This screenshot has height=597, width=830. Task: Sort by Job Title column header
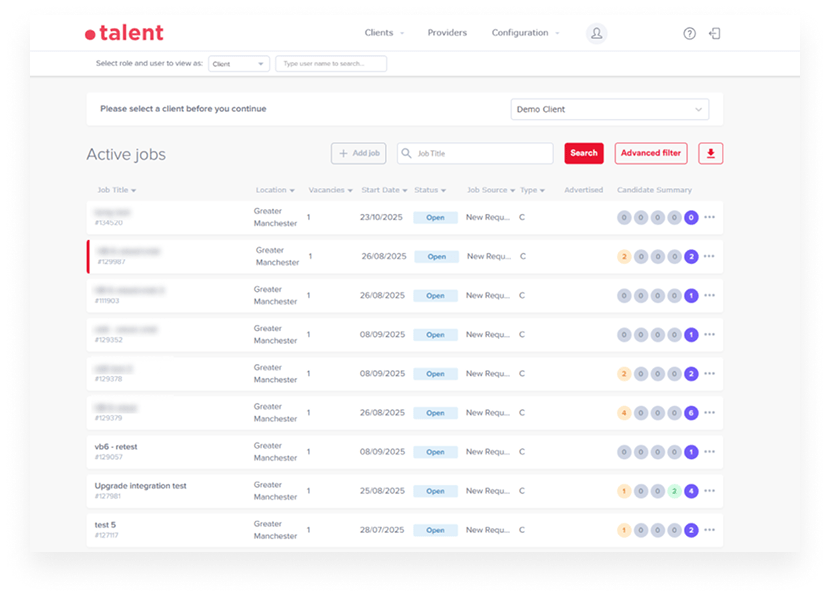click(x=116, y=190)
